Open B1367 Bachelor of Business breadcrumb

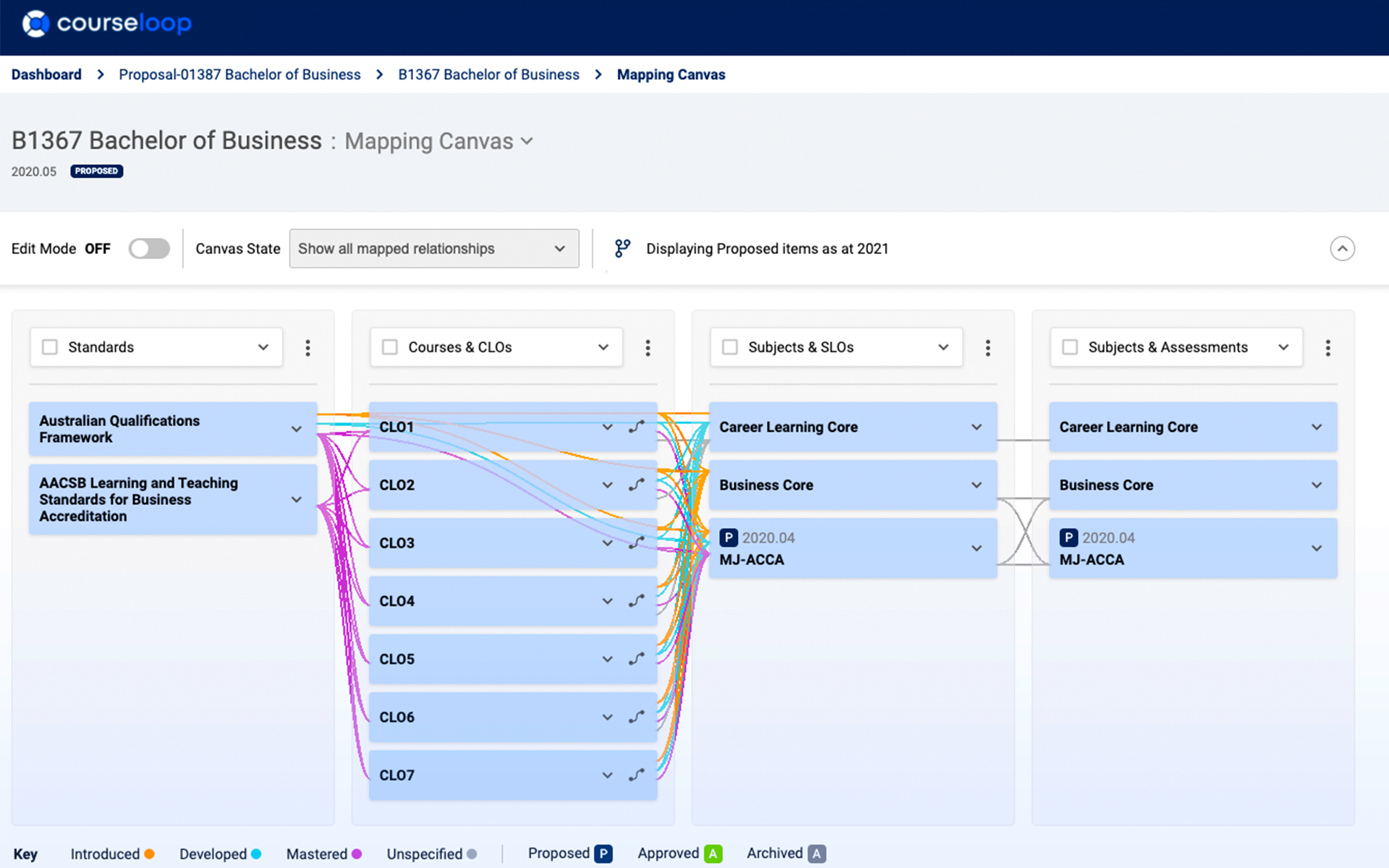tap(488, 75)
